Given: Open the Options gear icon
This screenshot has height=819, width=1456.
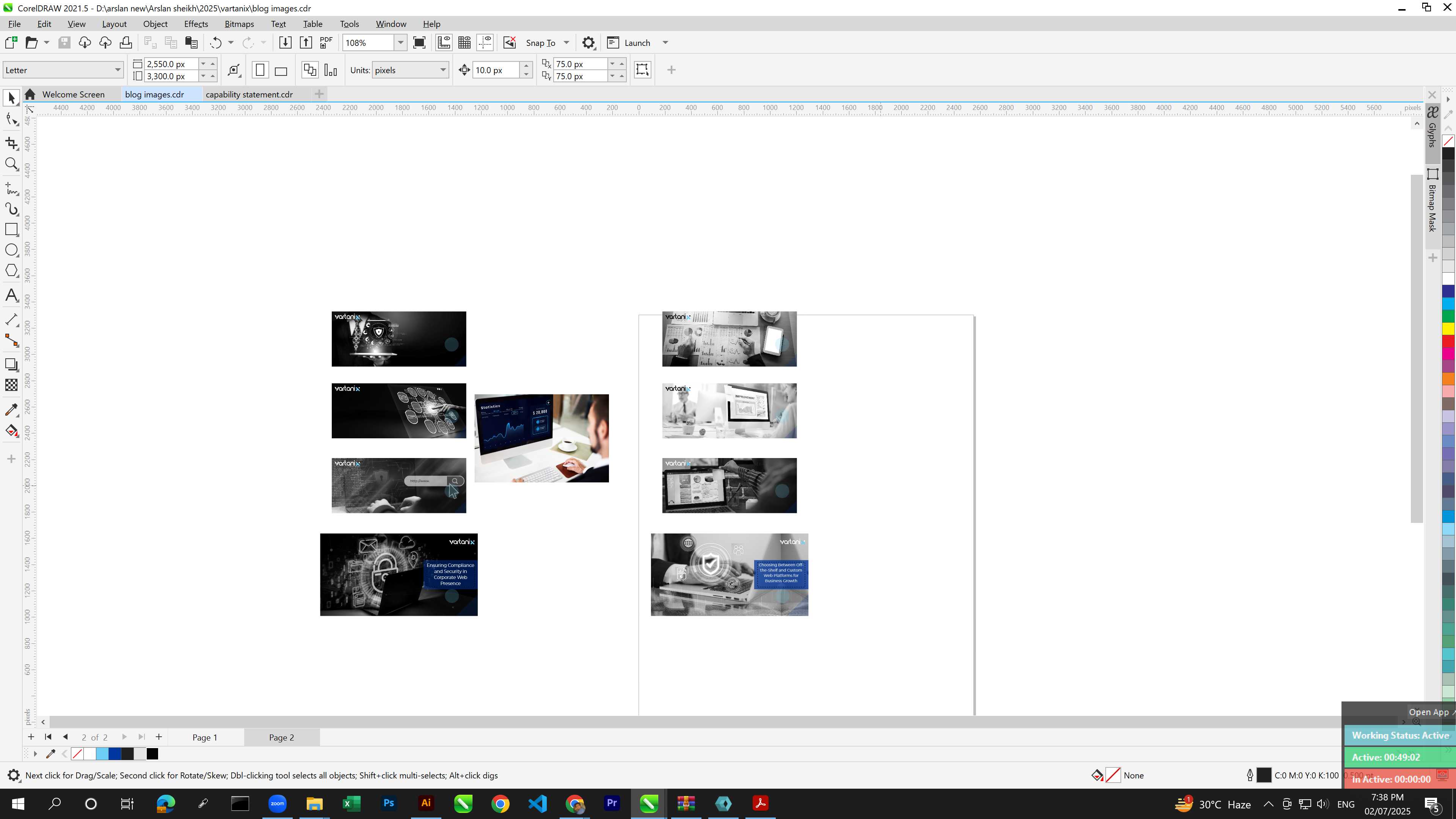Looking at the screenshot, I should [x=588, y=42].
